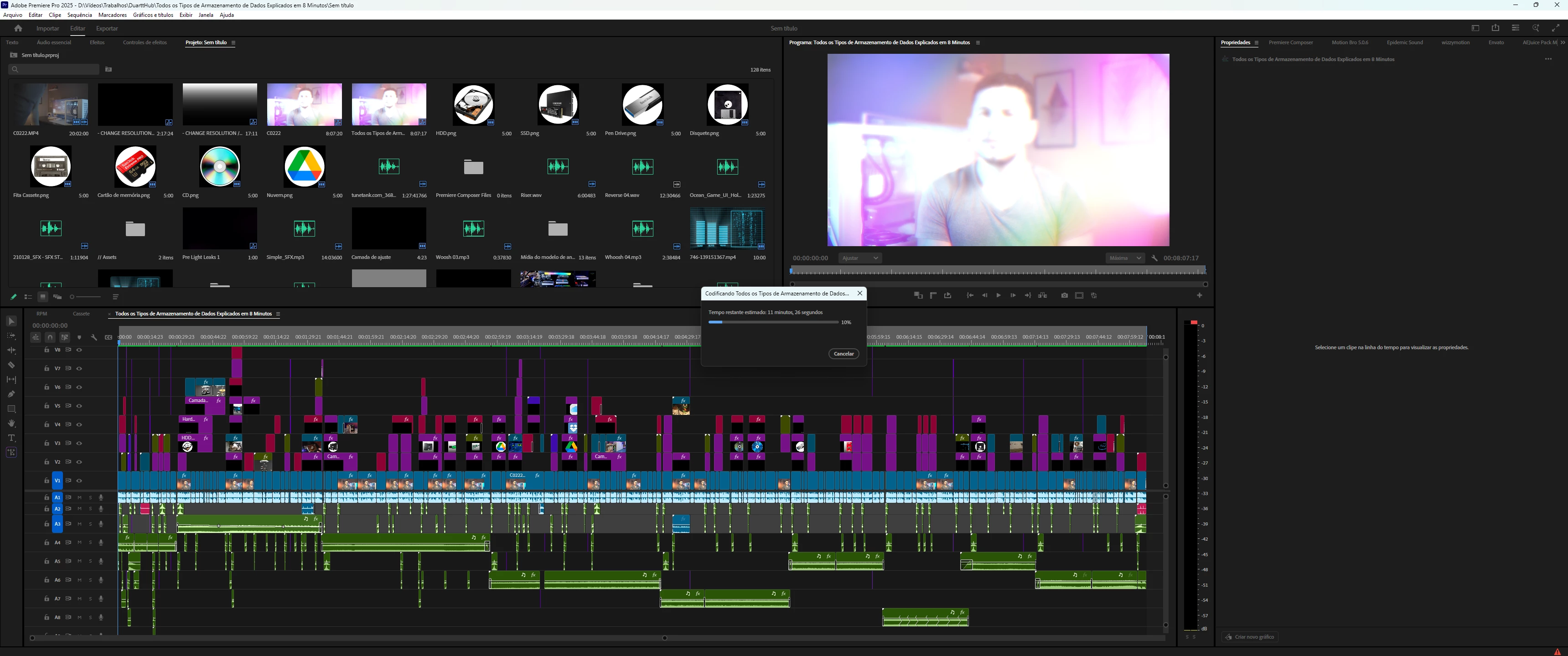This screenshot has width=1568, height=656.
Task: Mute audio track A4
Action: point(79,542)
